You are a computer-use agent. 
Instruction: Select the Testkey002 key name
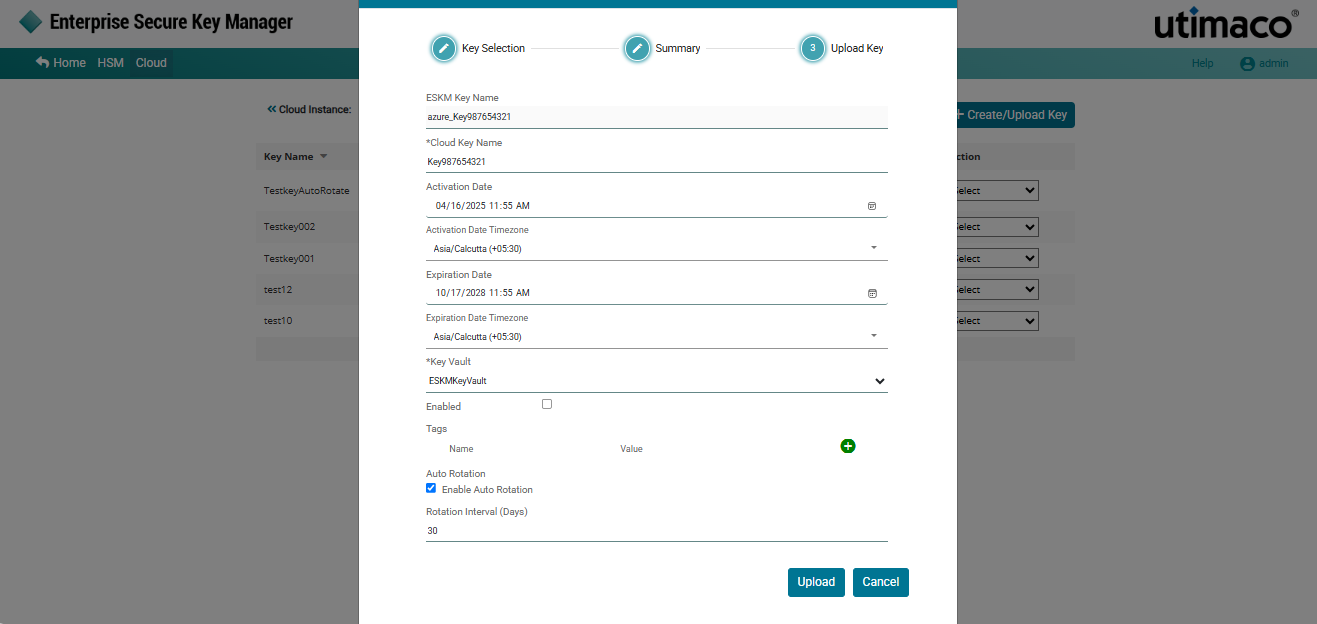290,227
